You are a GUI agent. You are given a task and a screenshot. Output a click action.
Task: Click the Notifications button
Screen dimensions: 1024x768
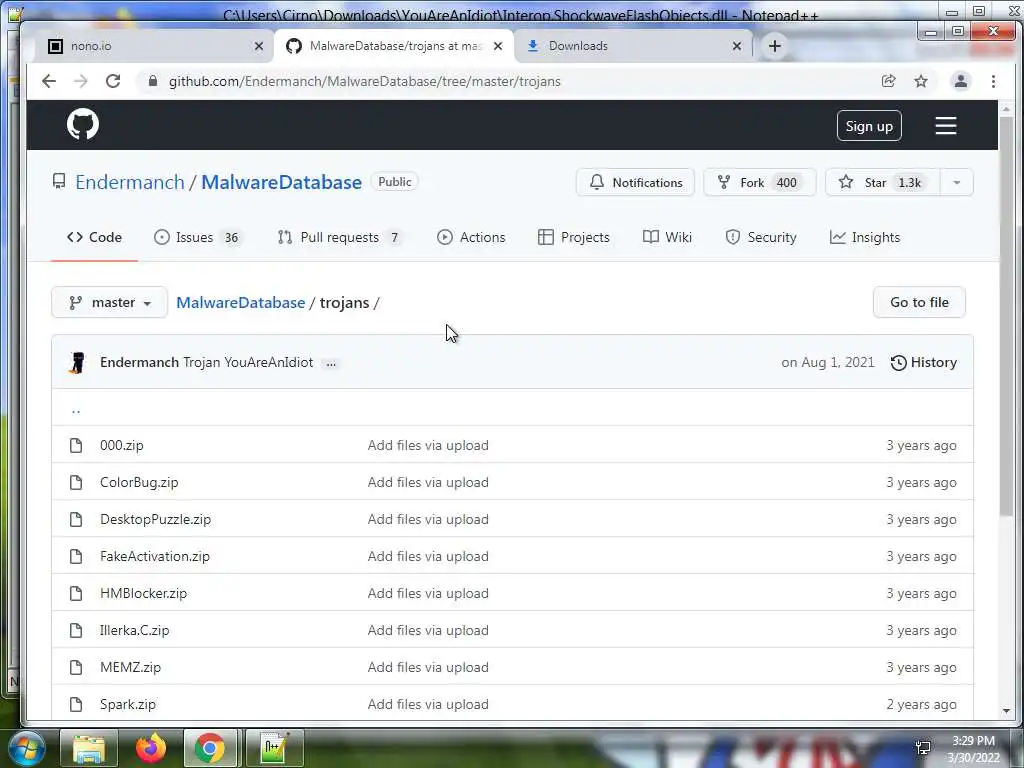635,182
